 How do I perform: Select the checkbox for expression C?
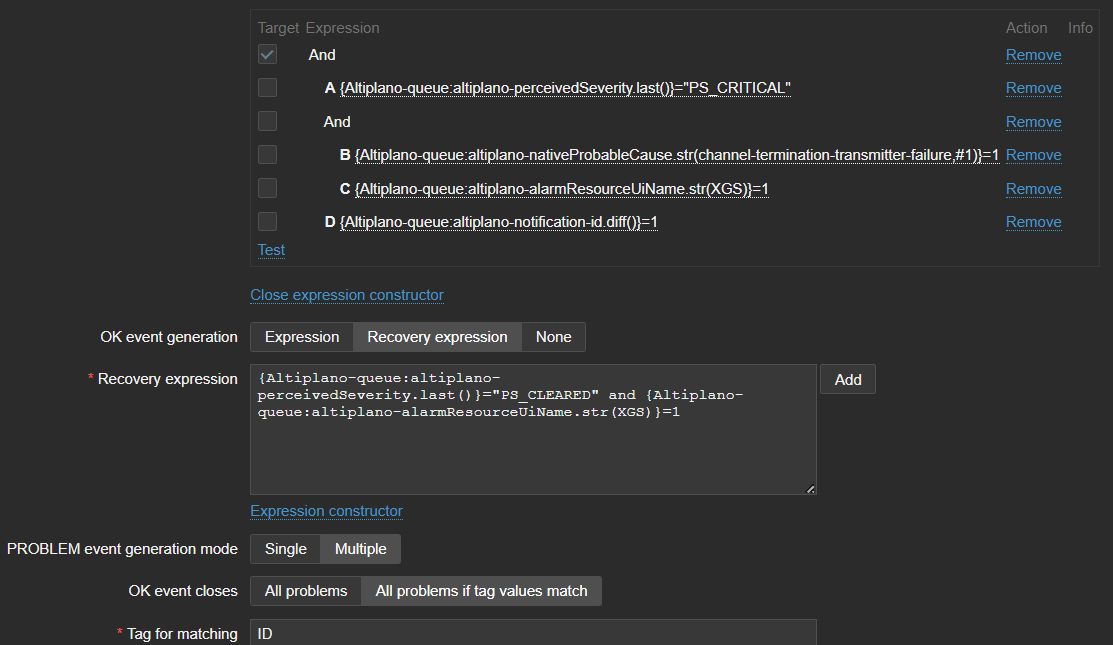tap(267, 188)
